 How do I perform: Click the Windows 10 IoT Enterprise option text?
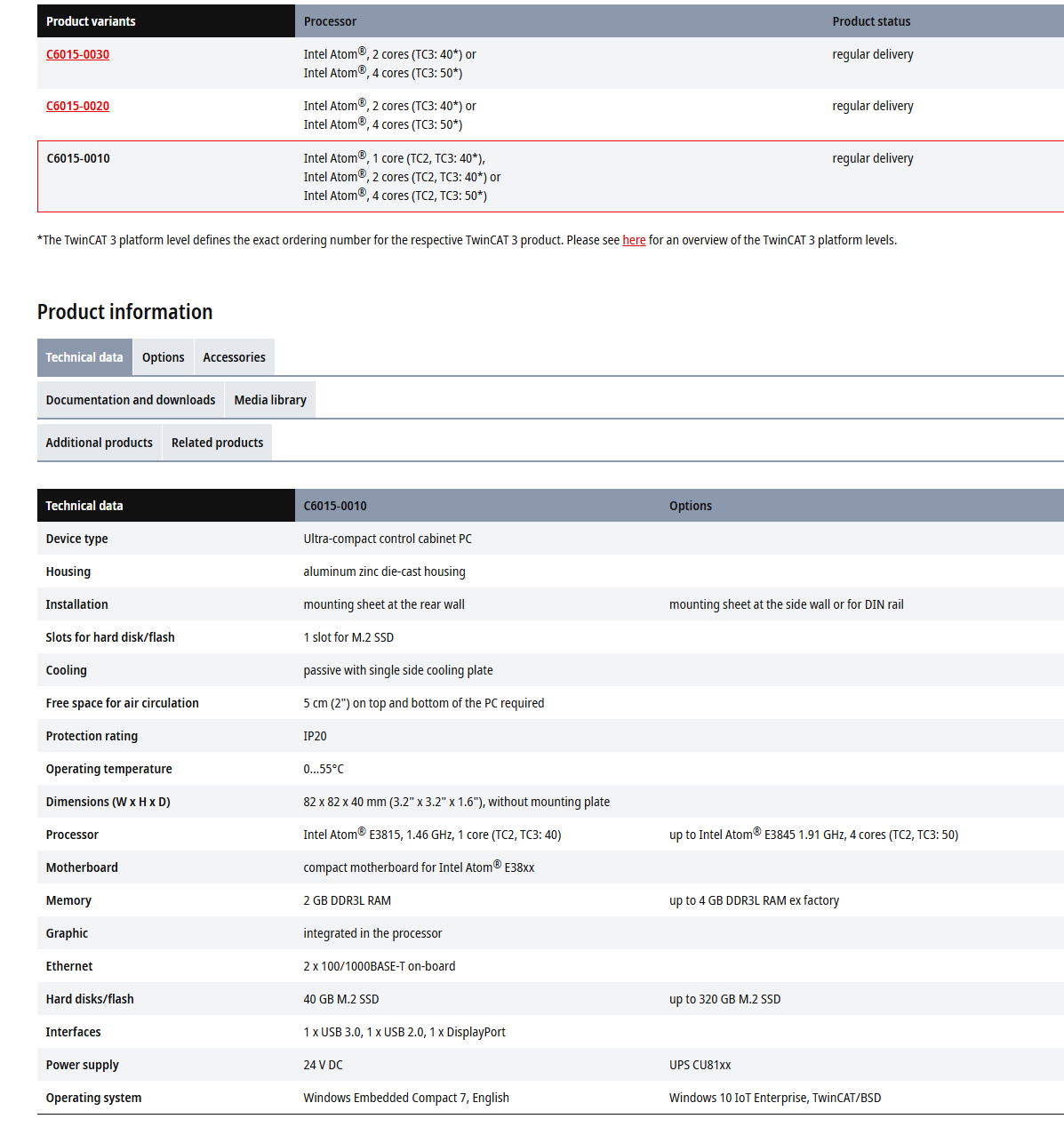click(738, 1098)
